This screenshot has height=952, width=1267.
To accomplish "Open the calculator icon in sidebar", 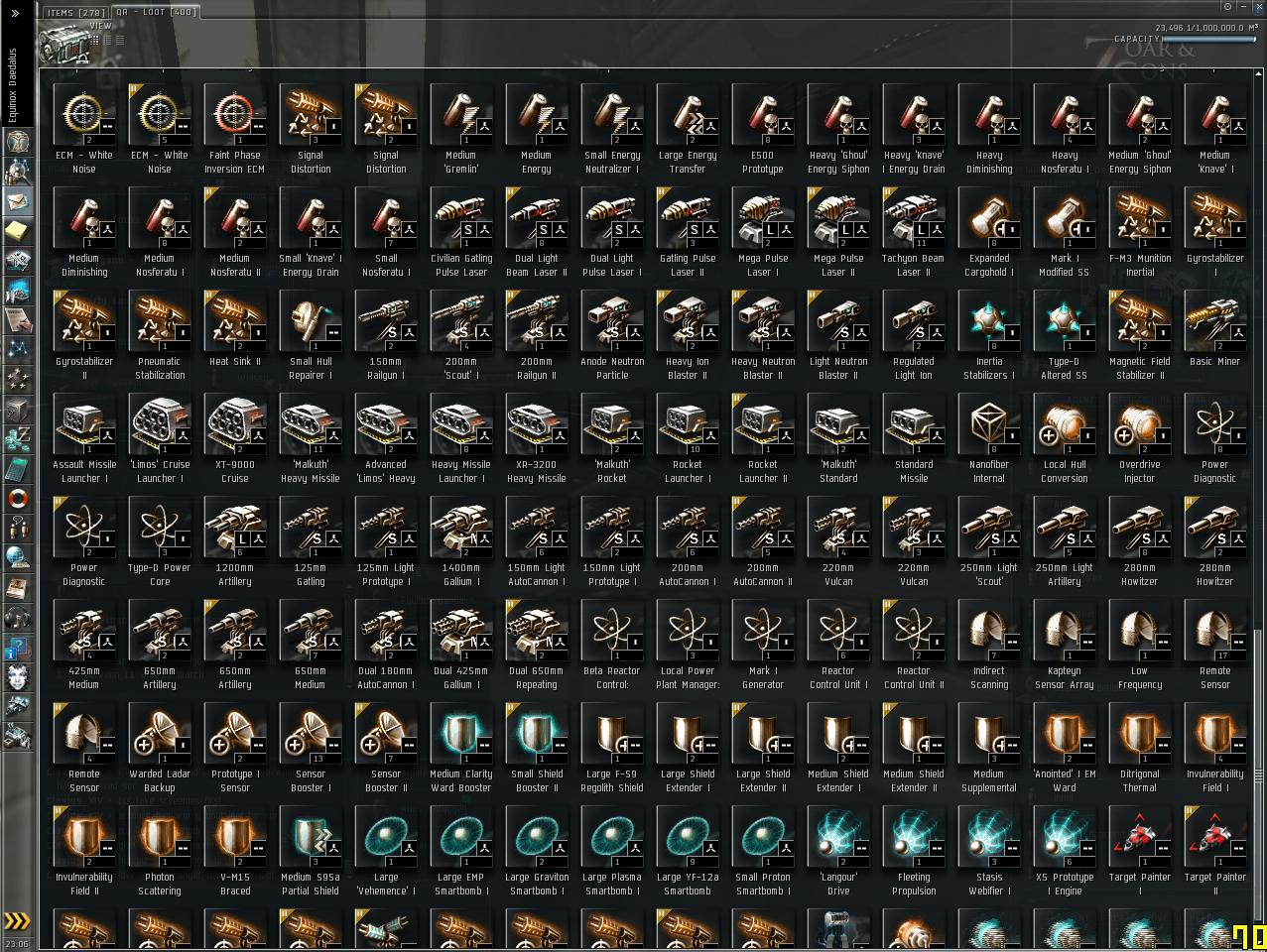I will 18,468.
